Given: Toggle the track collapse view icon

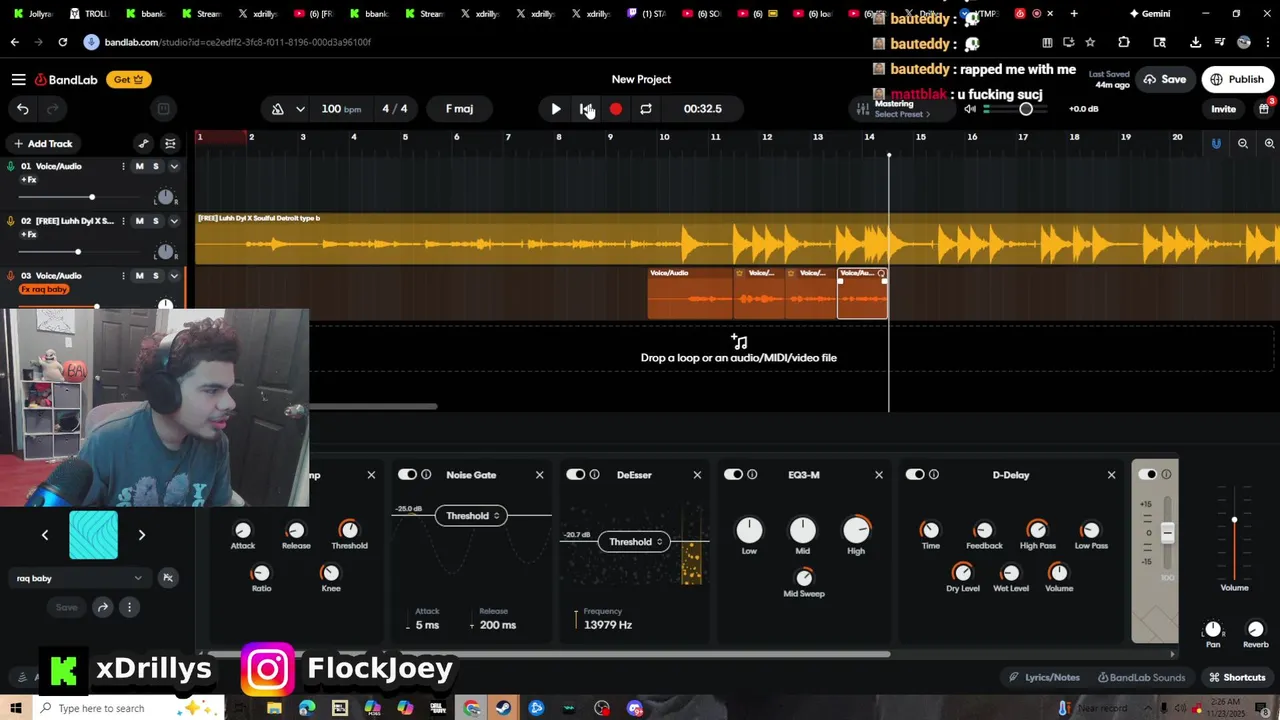Looking at the screenshot, I should pos(170,144).
